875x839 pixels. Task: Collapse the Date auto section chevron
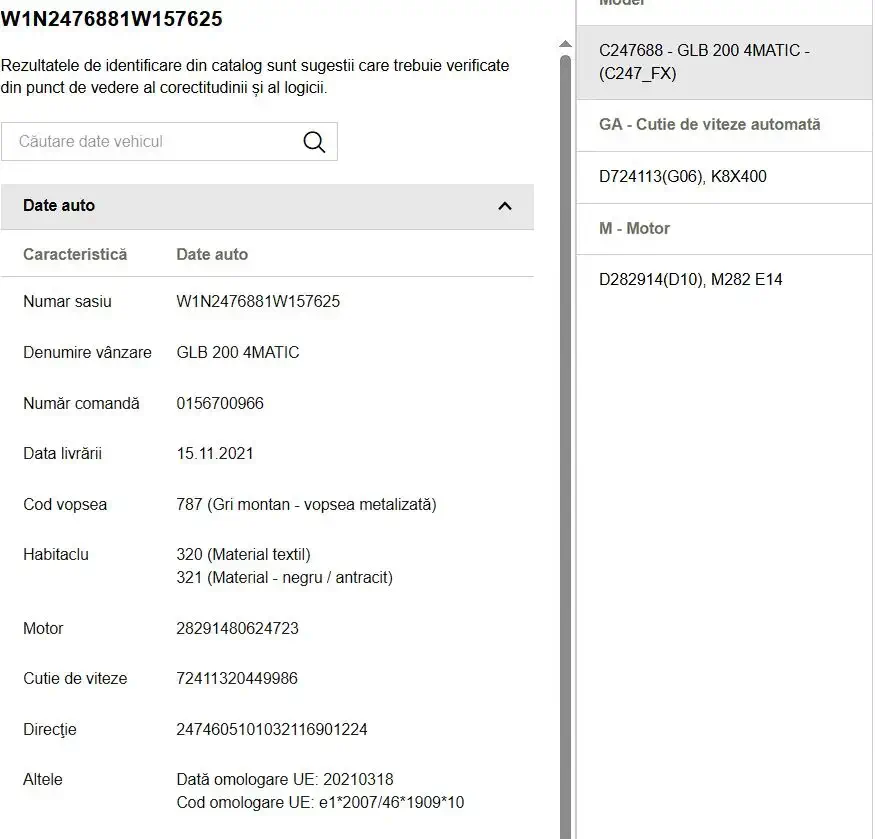[x=504, y=206]
